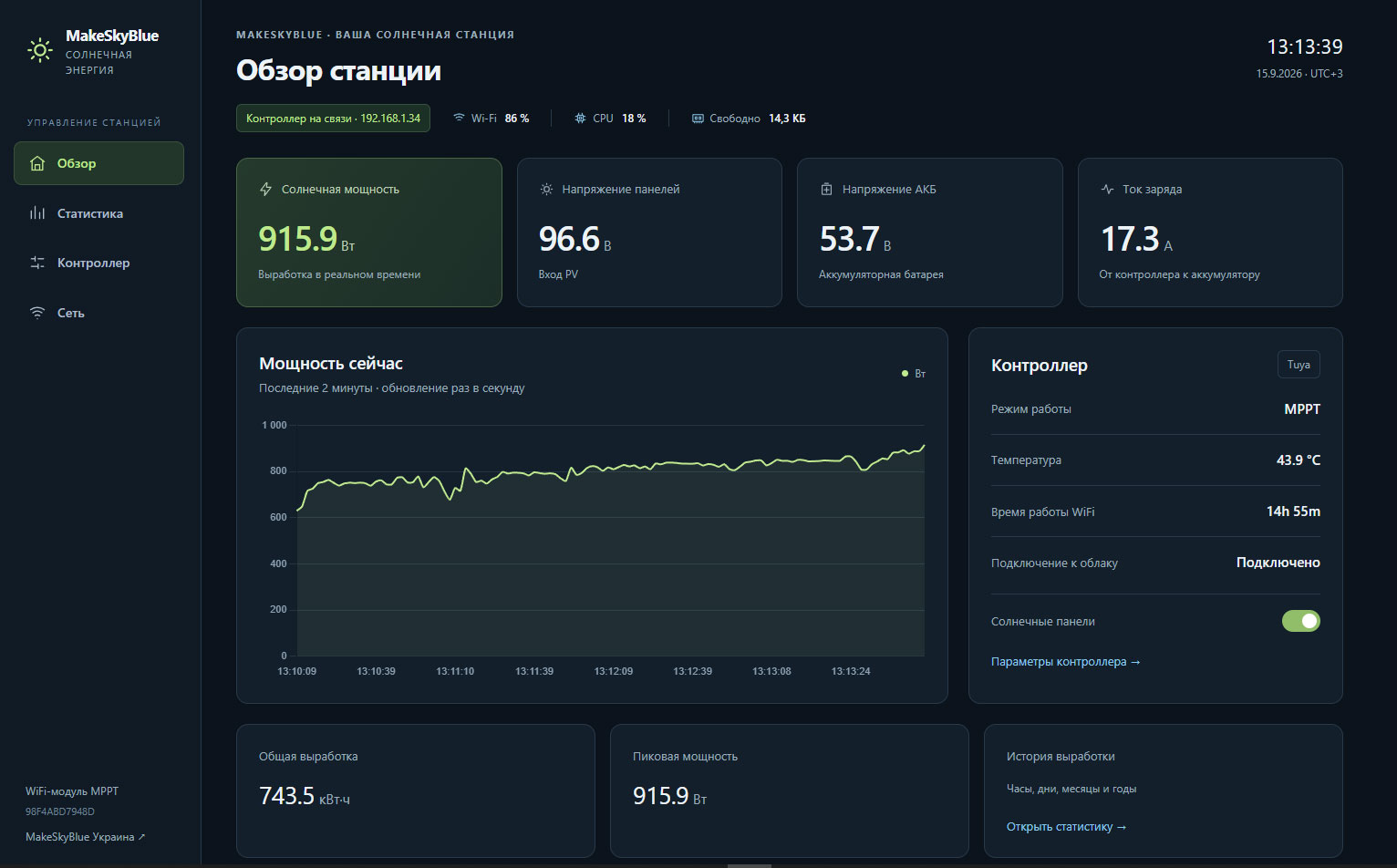The height and width of the screenshot is (868, 1397).
Task: Click the Tuya badge button
Action: point(1299,365)
